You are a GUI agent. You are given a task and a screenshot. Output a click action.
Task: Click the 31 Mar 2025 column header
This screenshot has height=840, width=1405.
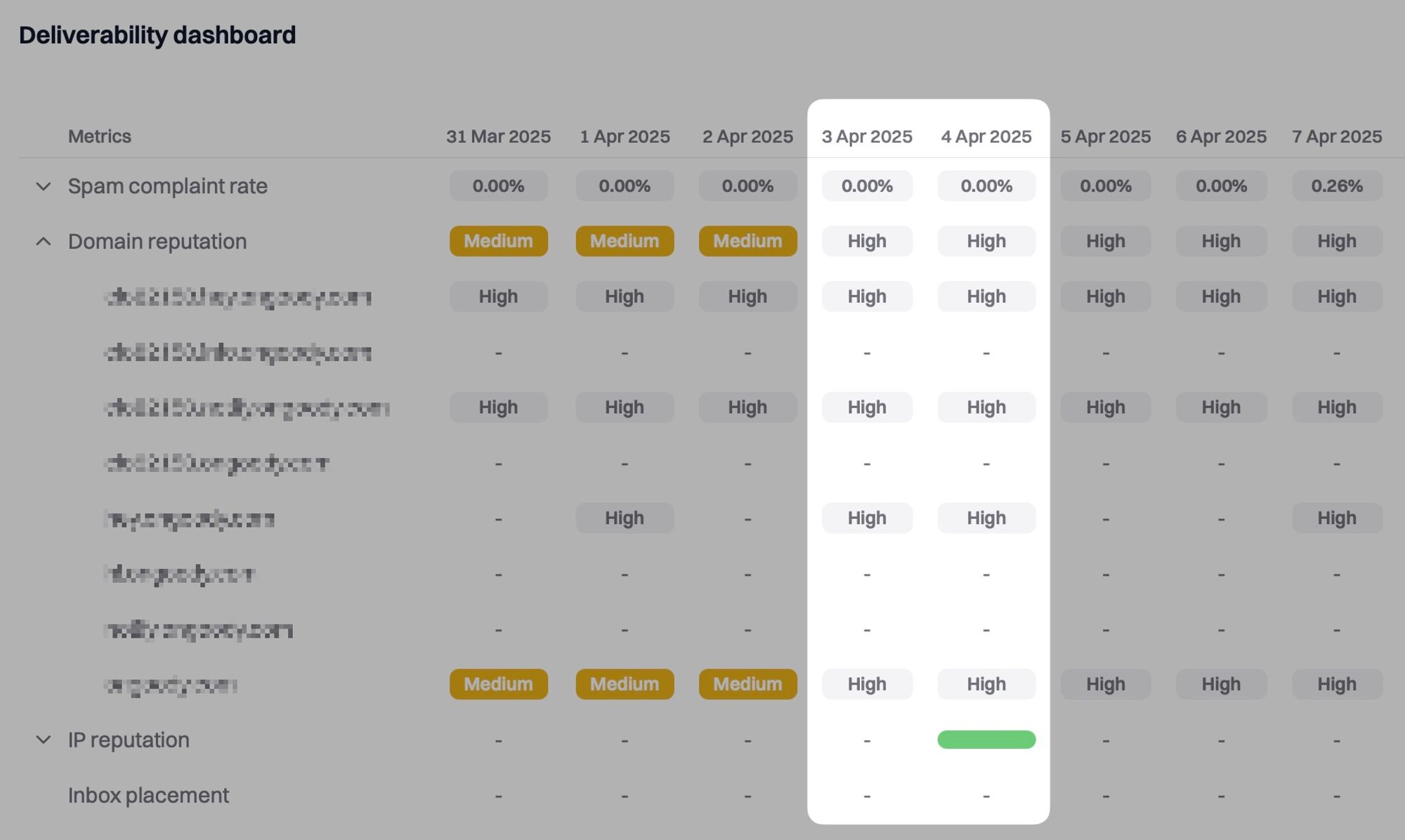click(x=498, y=136)
